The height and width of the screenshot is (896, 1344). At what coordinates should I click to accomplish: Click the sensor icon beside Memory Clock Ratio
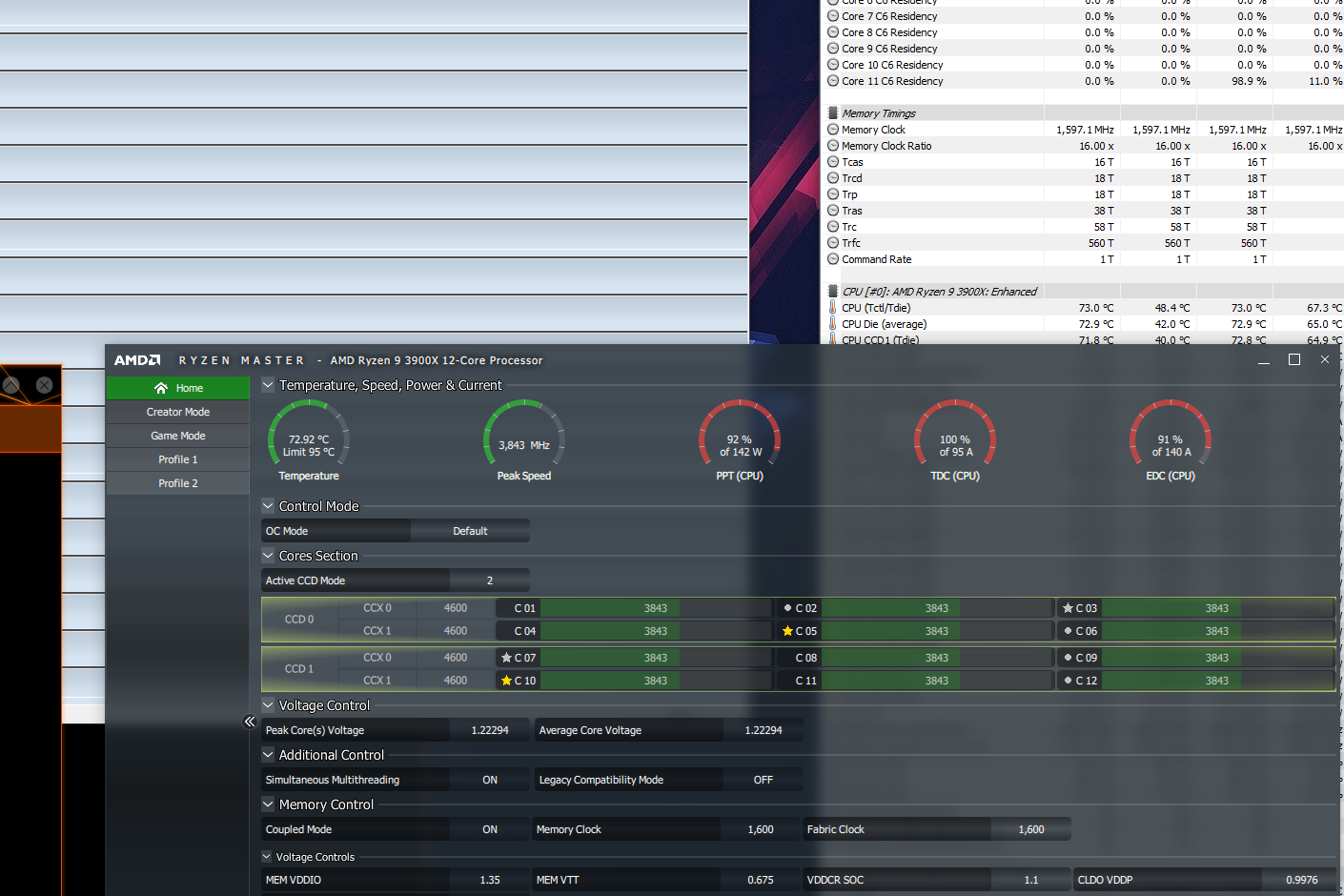(833, 146)
